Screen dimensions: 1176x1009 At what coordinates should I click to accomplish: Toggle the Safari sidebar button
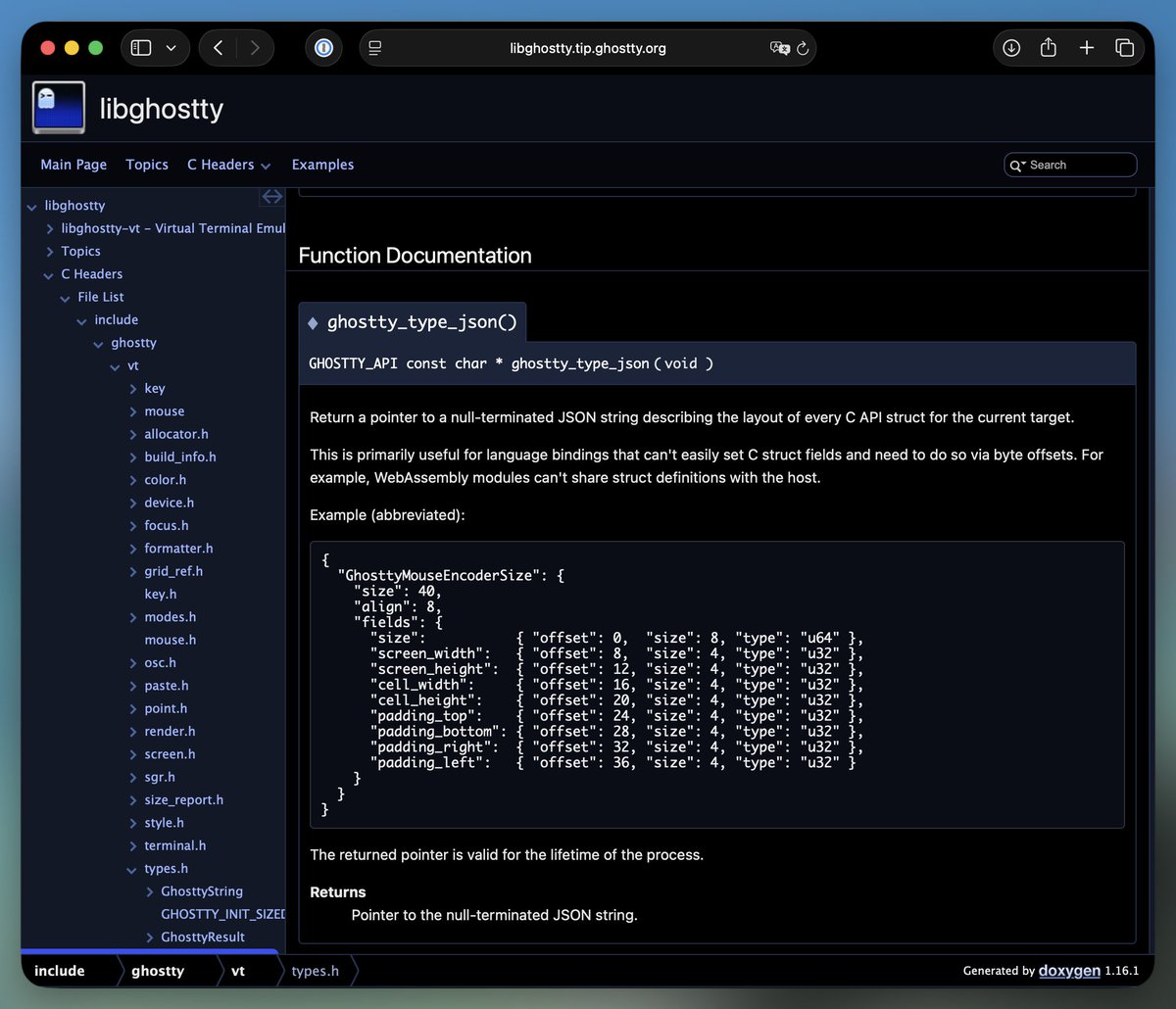141,48
